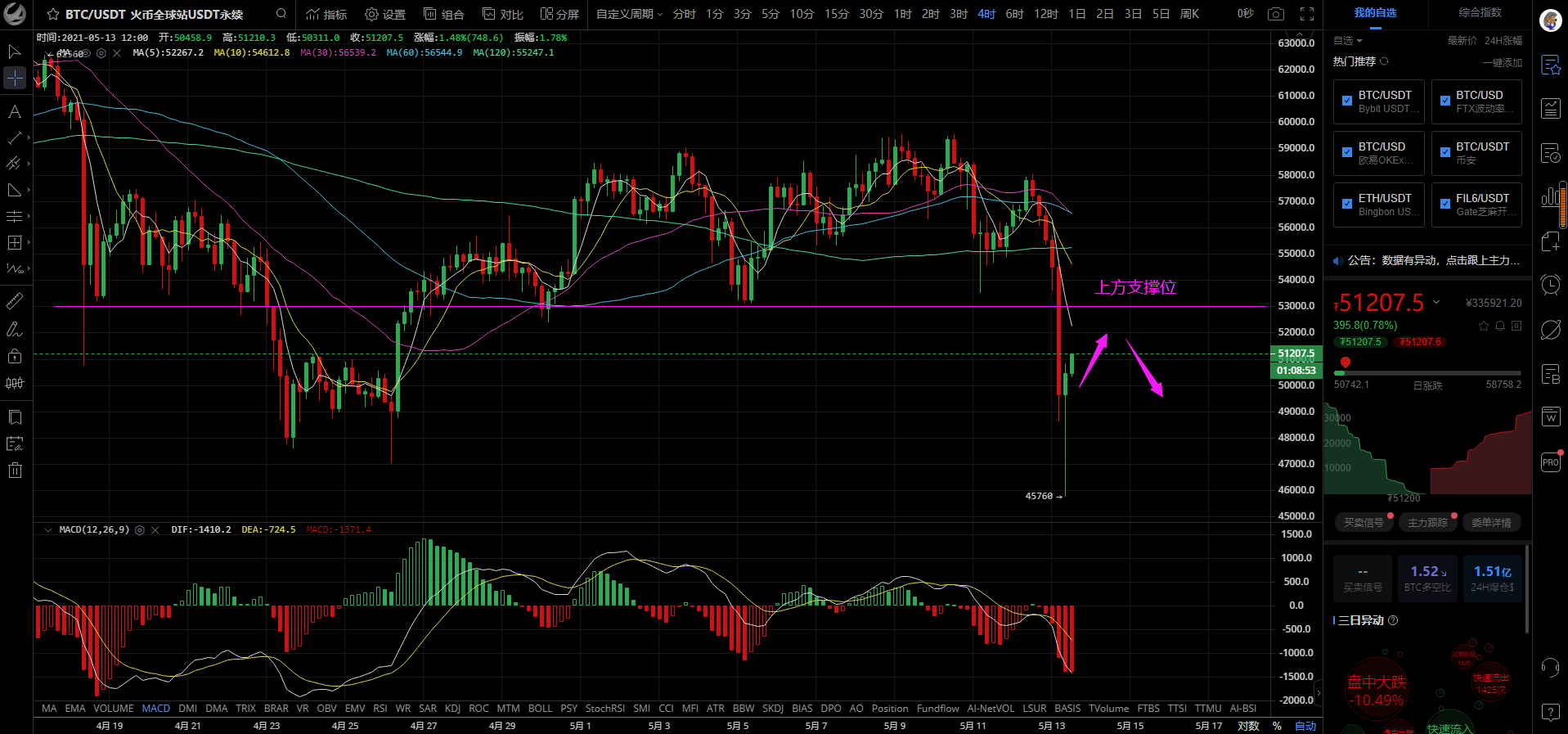Open chart 设置 settings
Screen dimensions: 1568x734
(x=385, y=14)
